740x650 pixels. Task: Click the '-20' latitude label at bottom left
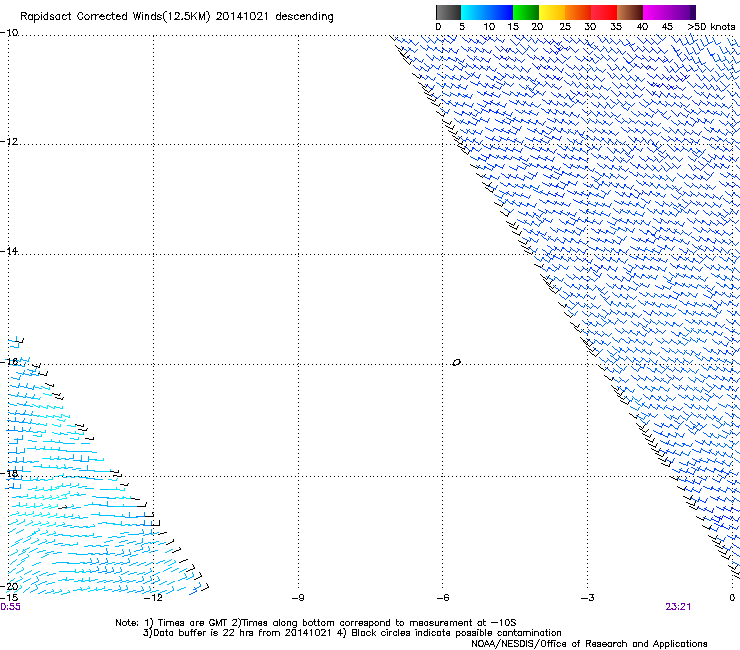(9, 586)
